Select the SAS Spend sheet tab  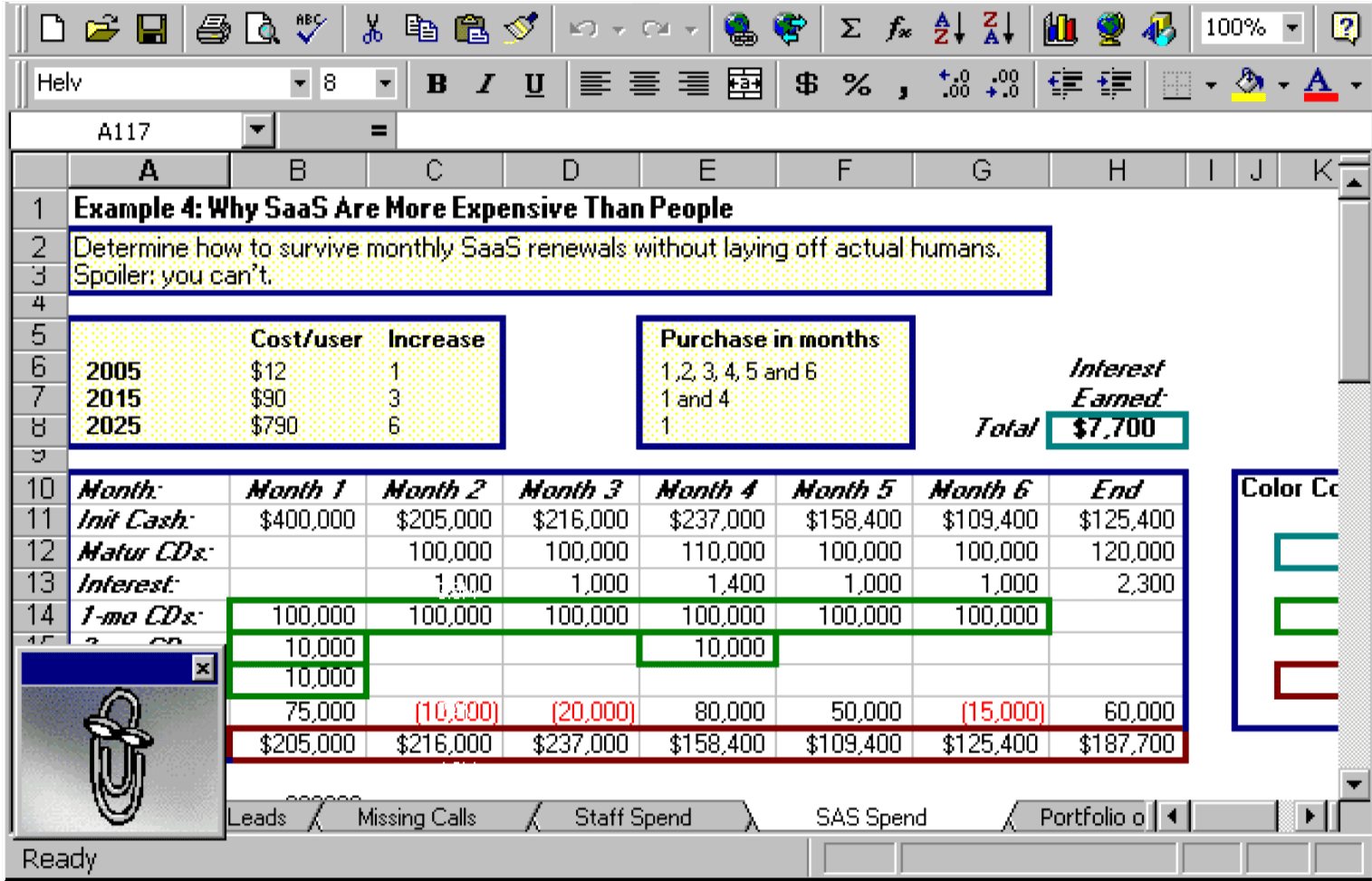click(871, 817)
